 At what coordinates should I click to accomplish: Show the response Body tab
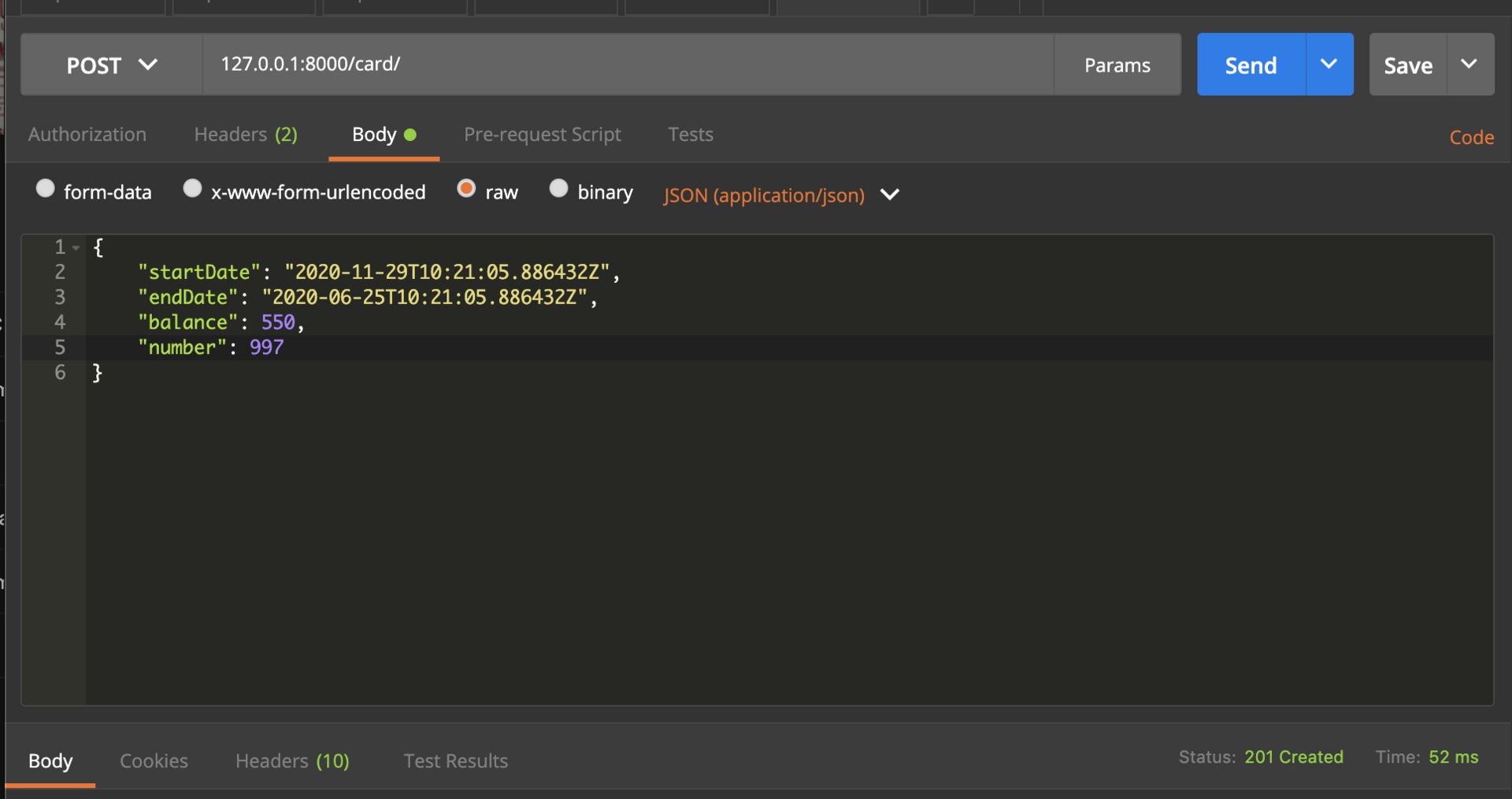tap(50, 760)
